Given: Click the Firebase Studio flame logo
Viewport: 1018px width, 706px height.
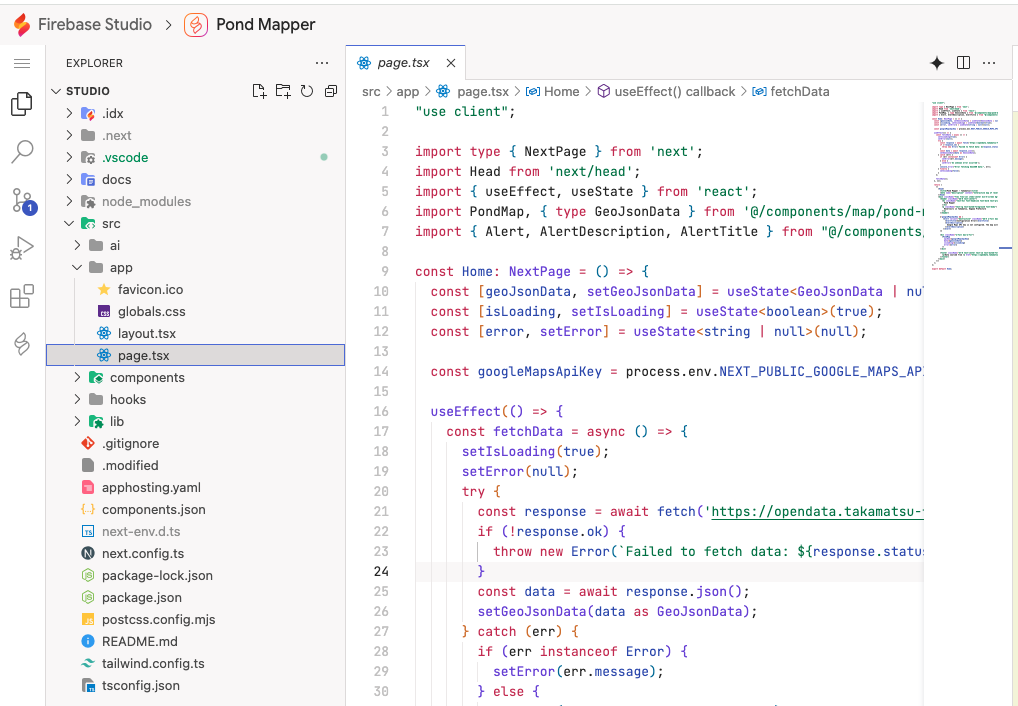Looking at the screenshot, I should coord(21,25).
